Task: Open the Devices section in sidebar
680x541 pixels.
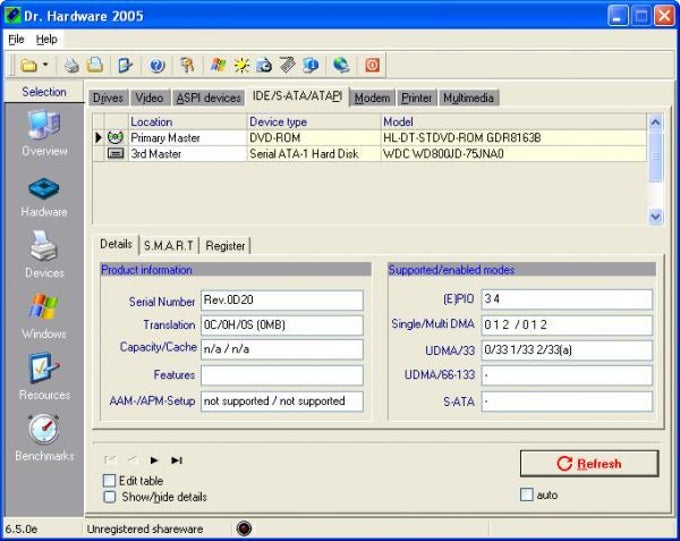Action: (44, 255)
